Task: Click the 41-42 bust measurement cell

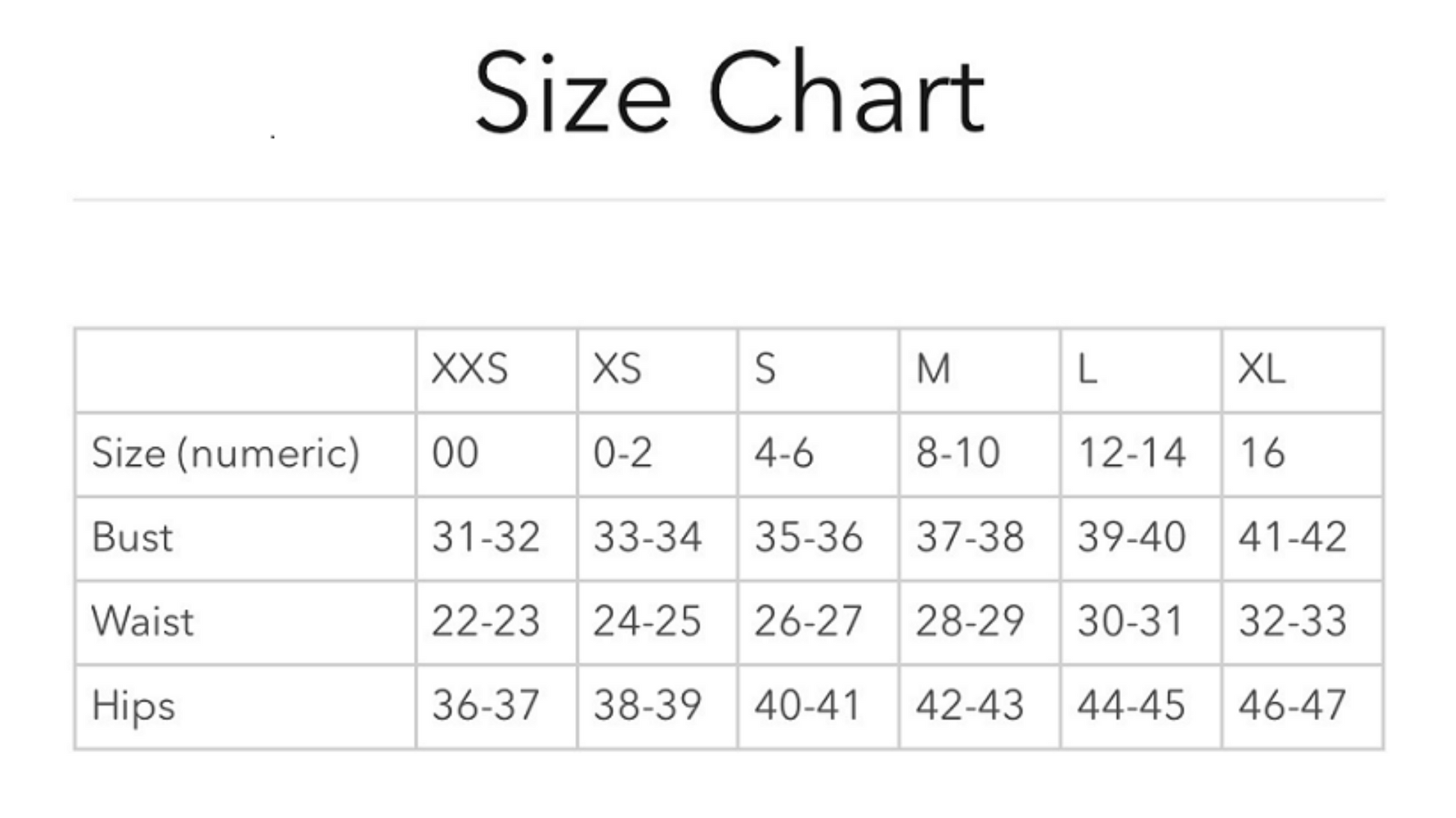Action: tap(1292, 537)
